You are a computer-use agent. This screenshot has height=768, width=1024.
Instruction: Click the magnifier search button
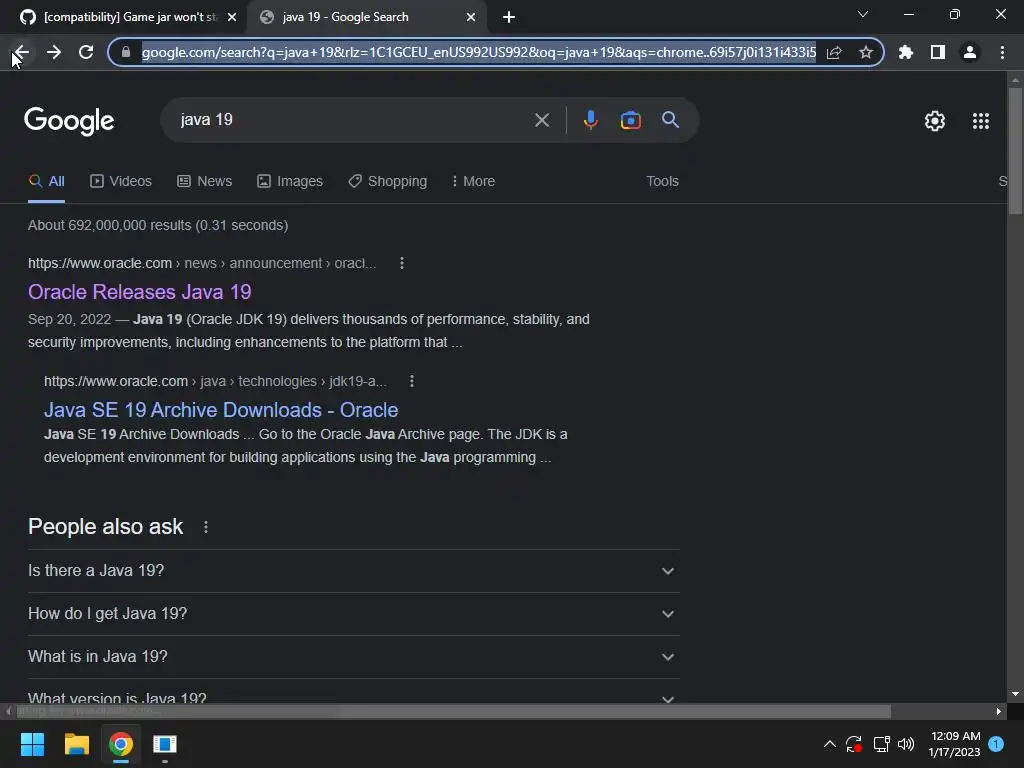670,120
